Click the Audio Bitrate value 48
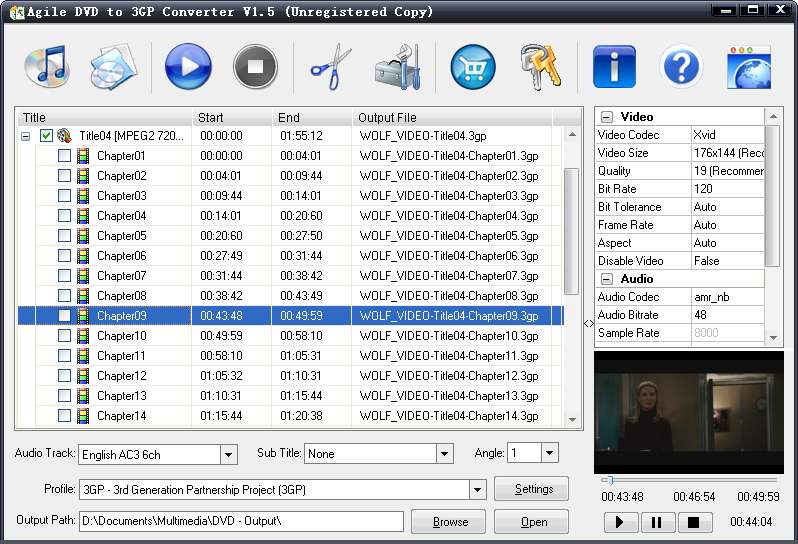The width and height of the screenshot is (798, 544). pos(727,314)
